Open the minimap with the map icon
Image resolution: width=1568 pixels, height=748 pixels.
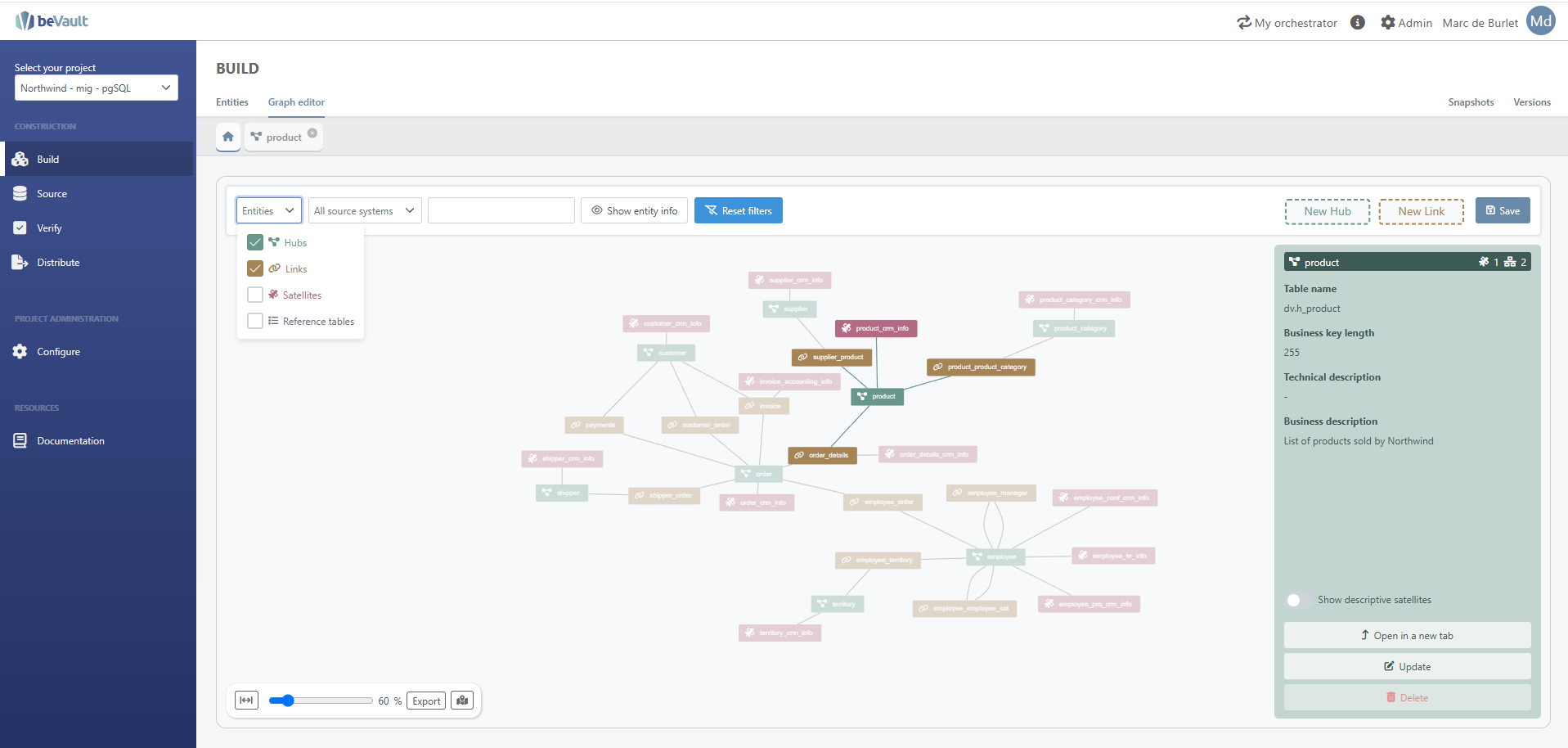(462, 701)
